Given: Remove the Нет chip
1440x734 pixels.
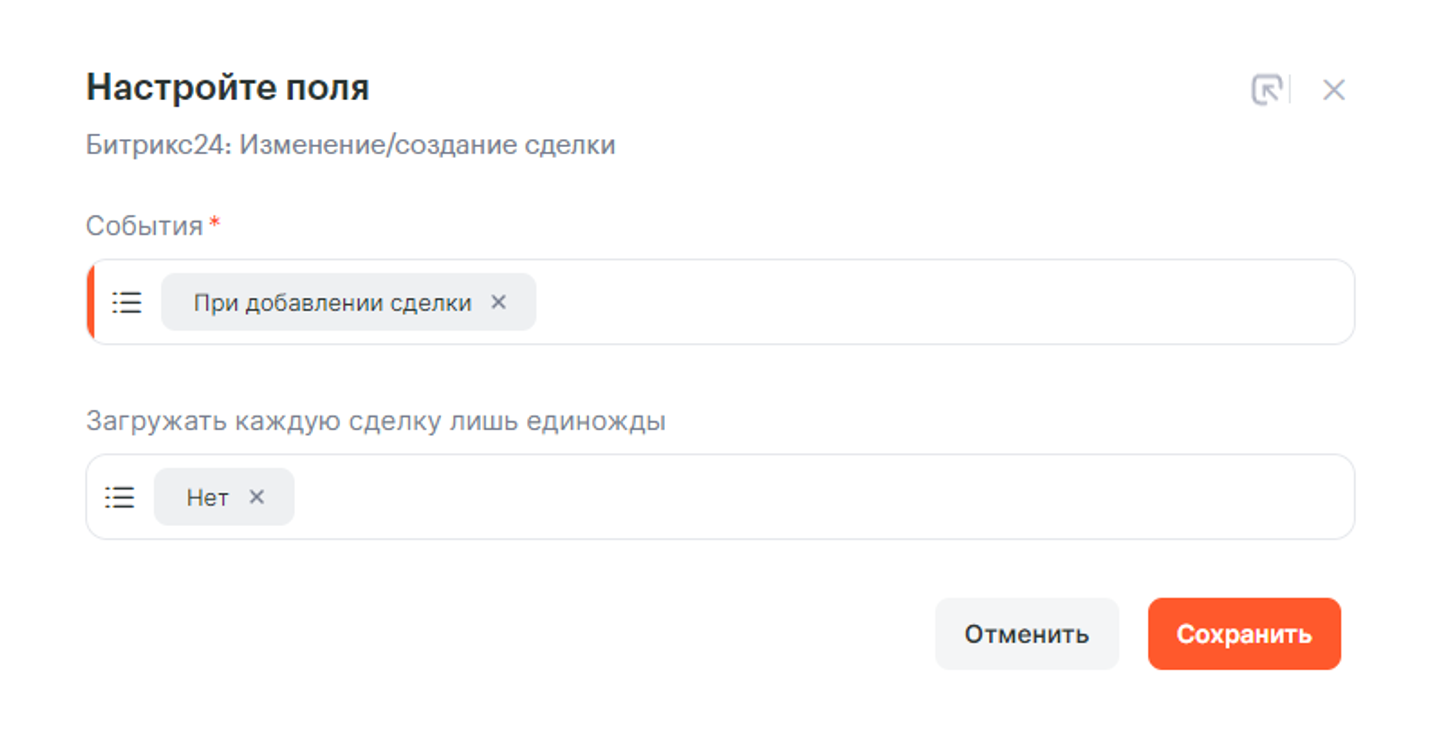Looking at the screenshot, I should [x=257, y=497].
